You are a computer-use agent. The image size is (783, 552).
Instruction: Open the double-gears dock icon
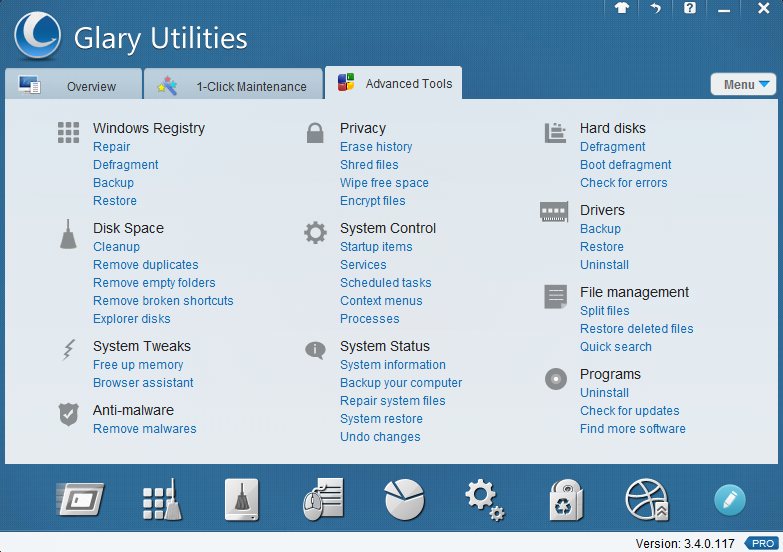click(485, 500)
